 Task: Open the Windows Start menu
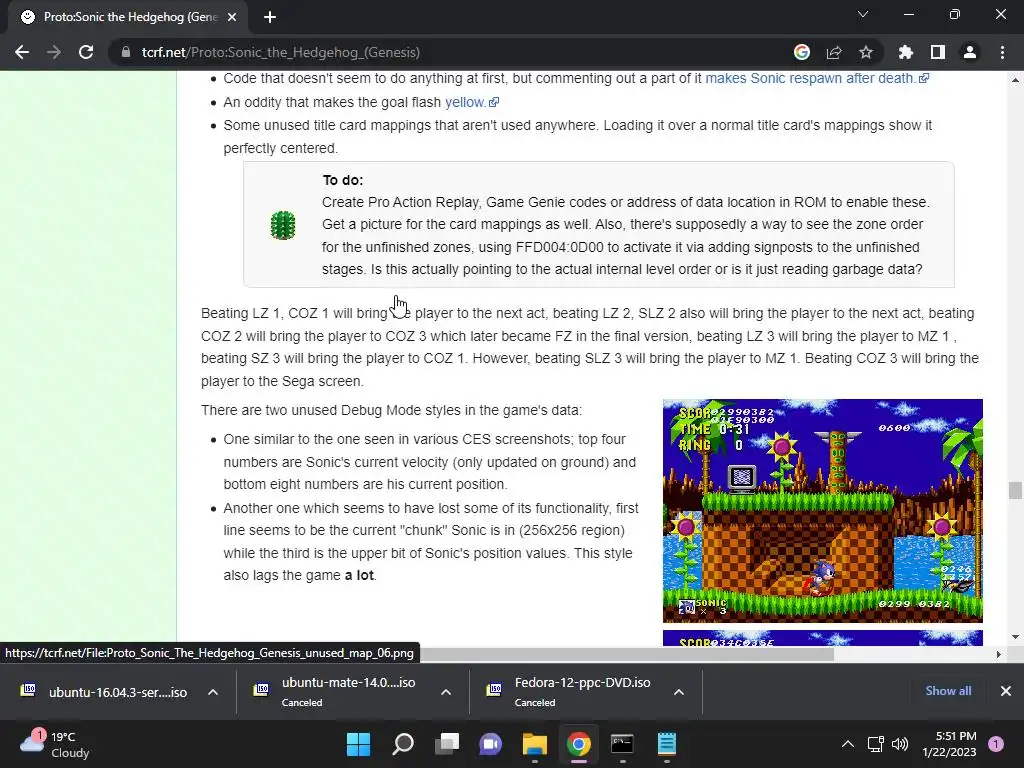pyautogui.click(x=359, y=744)
